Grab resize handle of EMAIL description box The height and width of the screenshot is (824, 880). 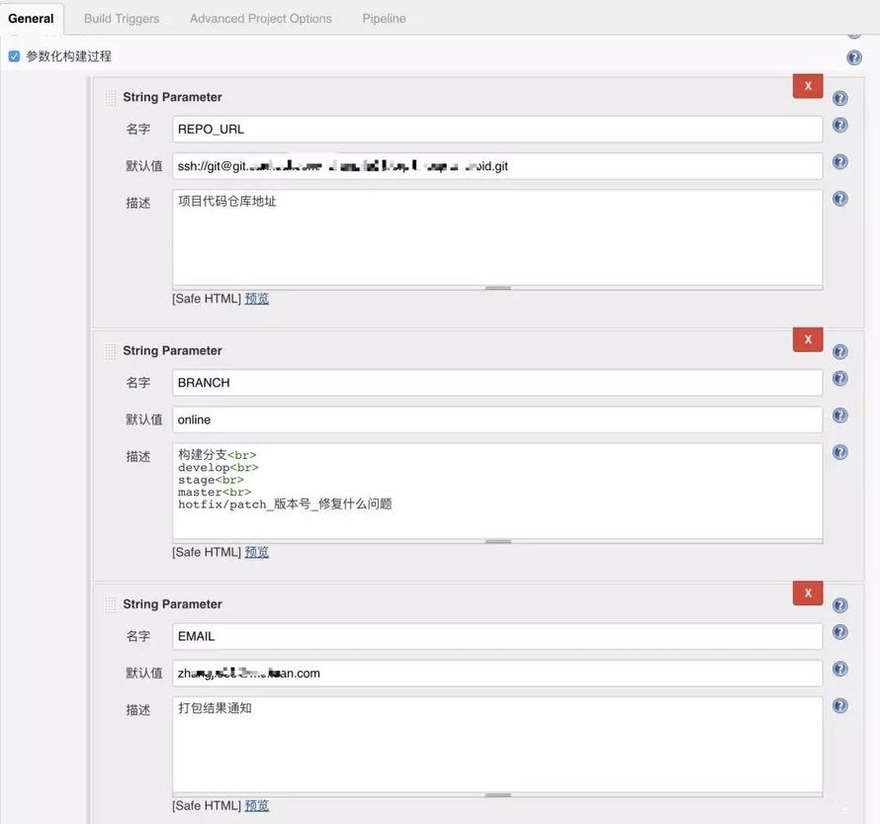point(498,795)
